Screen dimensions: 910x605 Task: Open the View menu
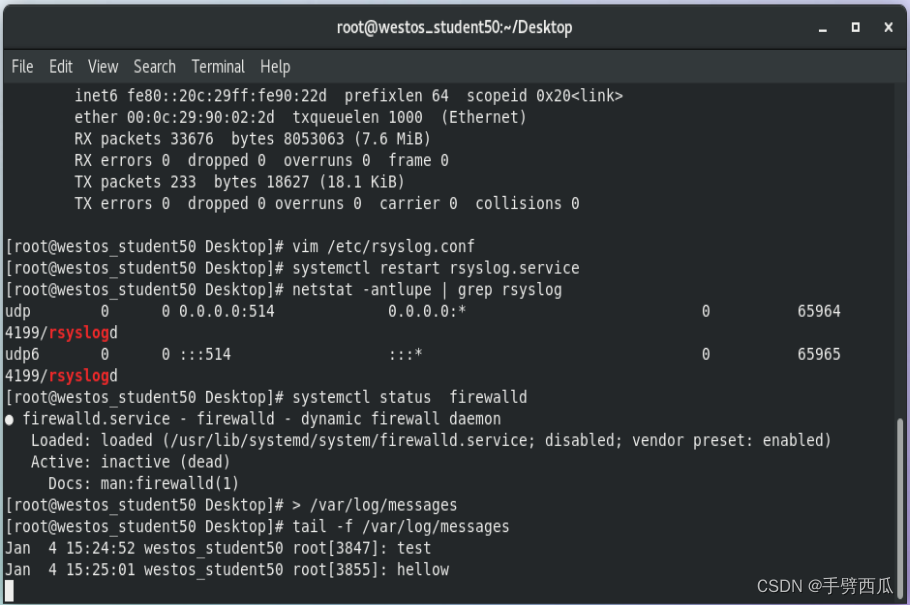(x=102, y=66)
